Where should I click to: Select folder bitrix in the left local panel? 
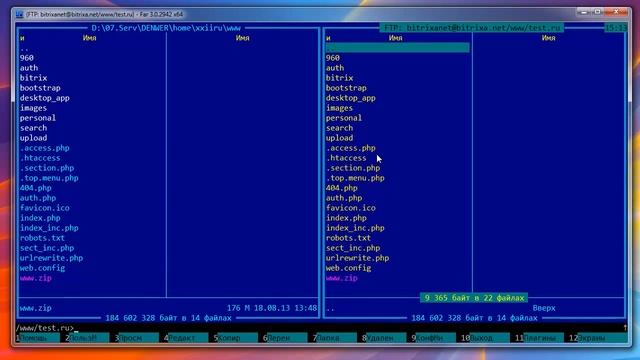[33, 78]
